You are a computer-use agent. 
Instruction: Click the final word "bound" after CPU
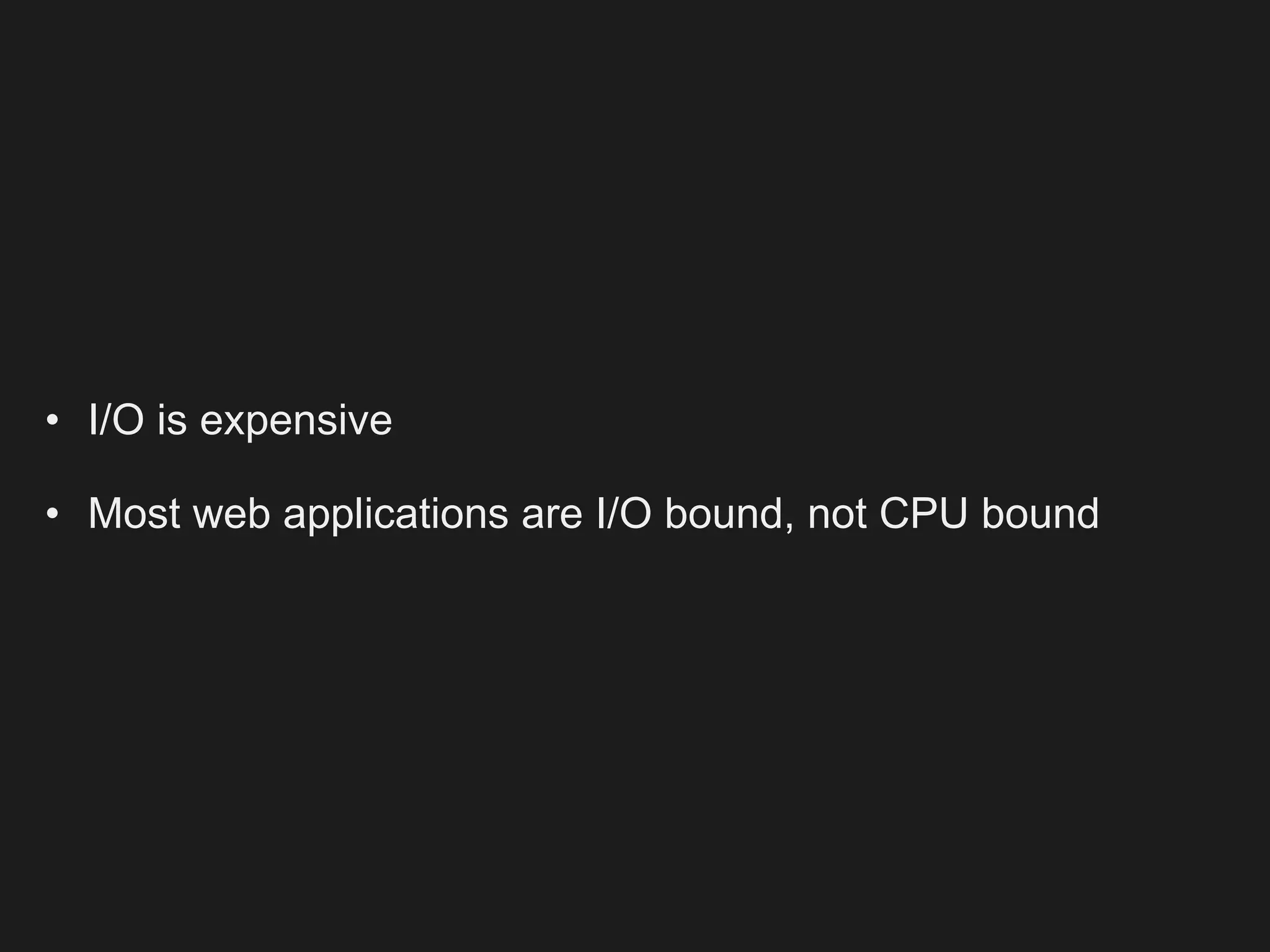pos(1040,514)
